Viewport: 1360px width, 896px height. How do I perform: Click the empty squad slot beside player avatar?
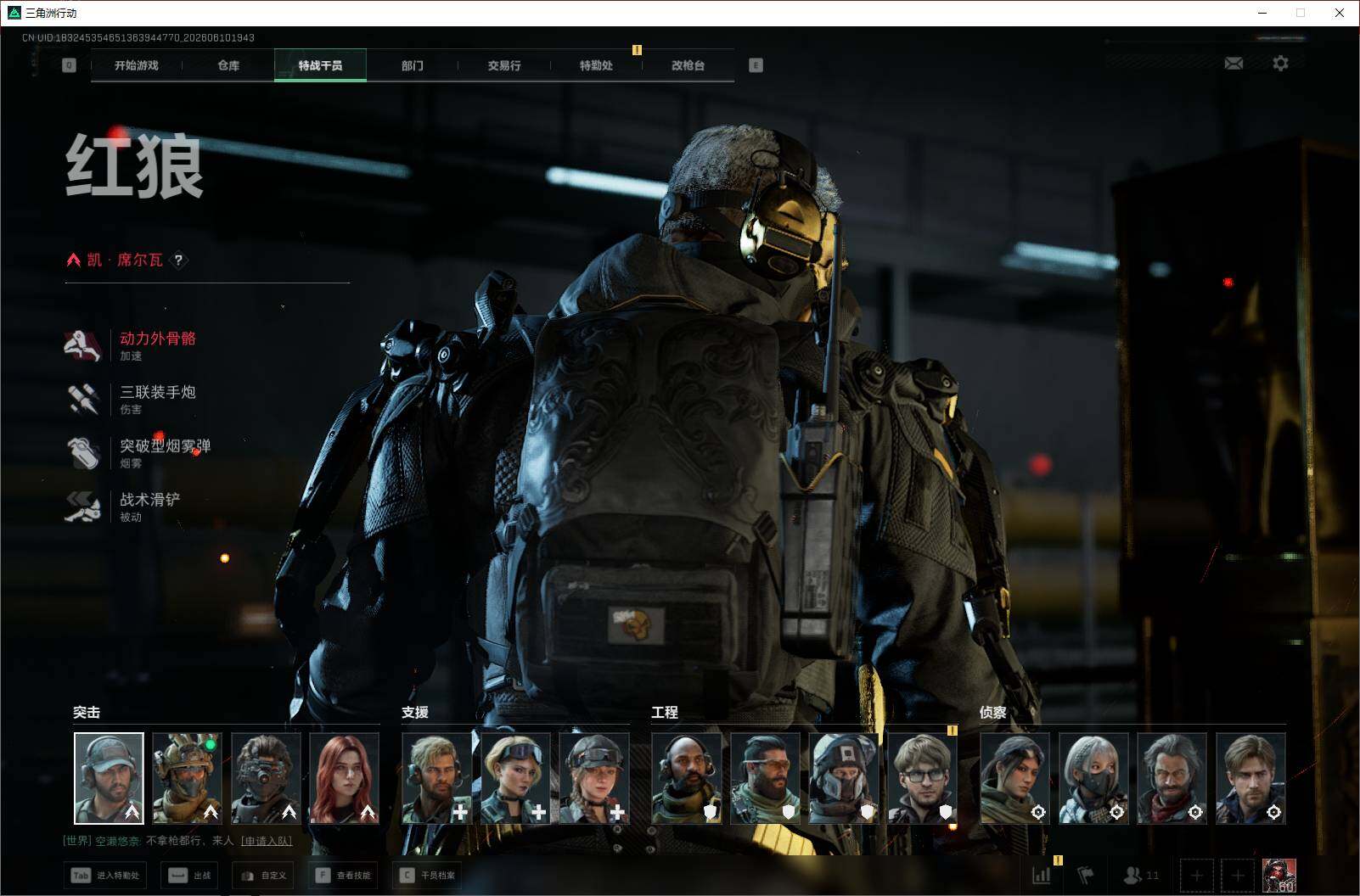pyautogui.click(x=1238, y=876)
